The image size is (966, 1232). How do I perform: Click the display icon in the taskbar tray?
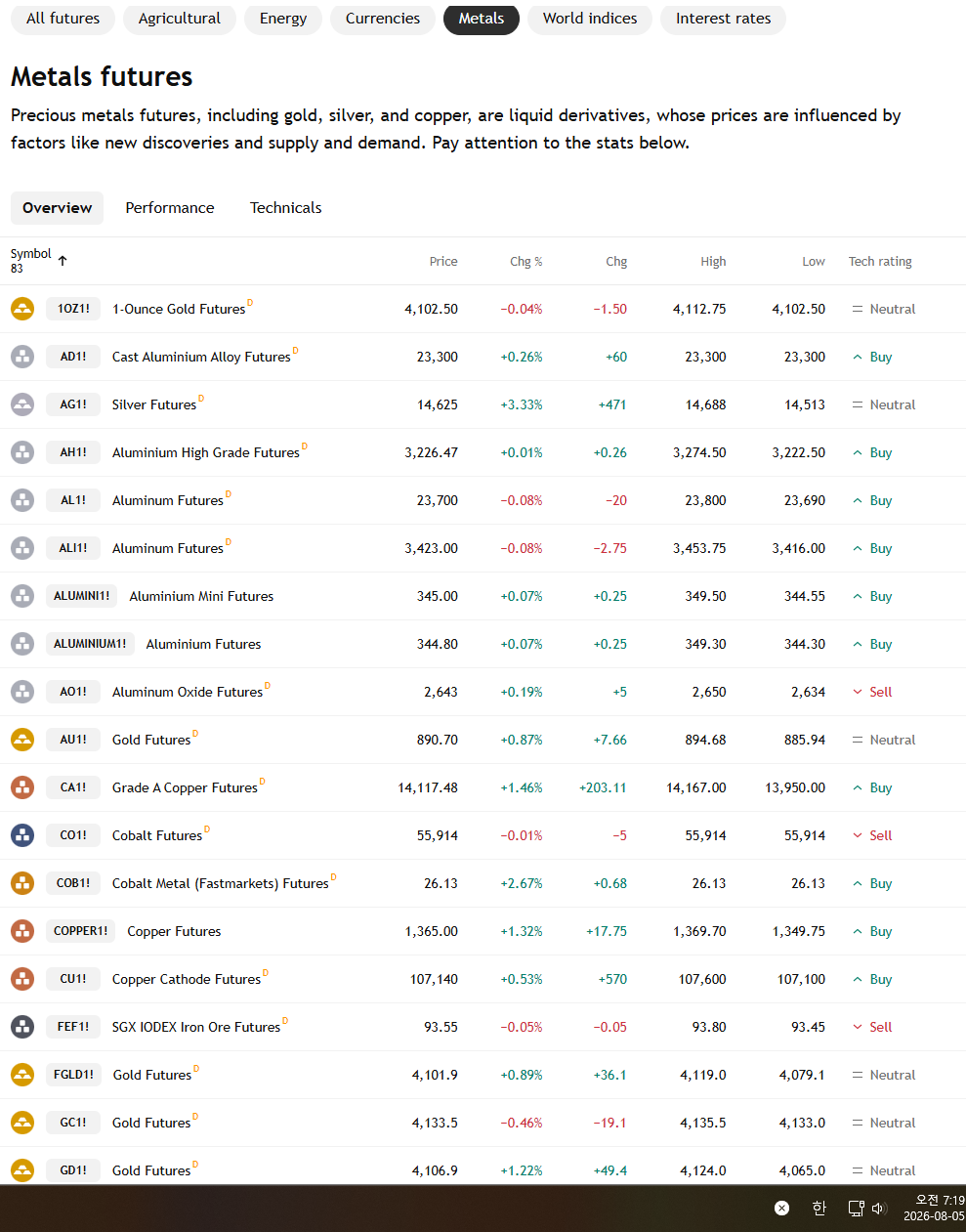coord(856,1209)
